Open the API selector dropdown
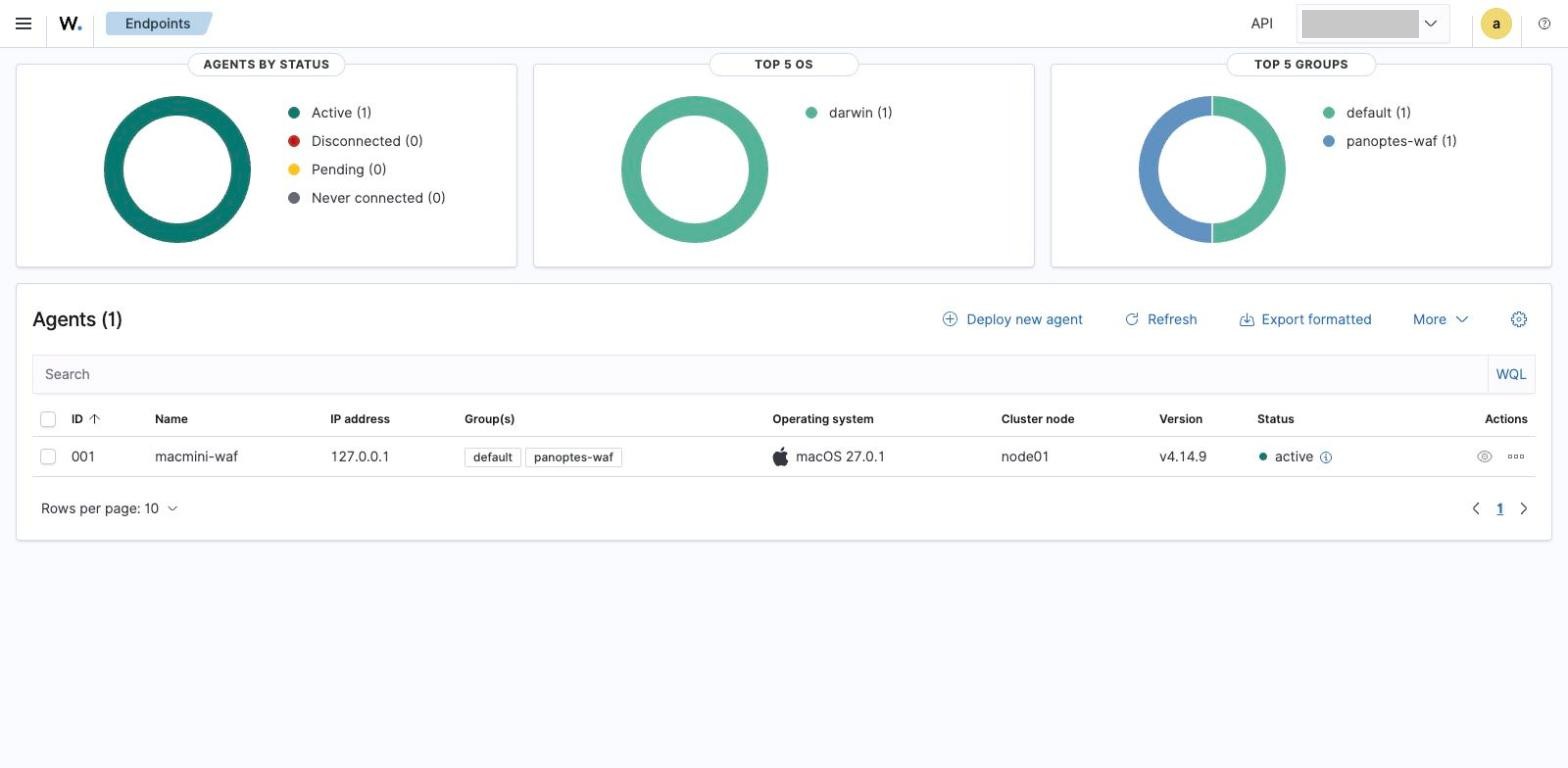The height and width of the screenshot is (768, 1568). click(x=1373, y=24)
